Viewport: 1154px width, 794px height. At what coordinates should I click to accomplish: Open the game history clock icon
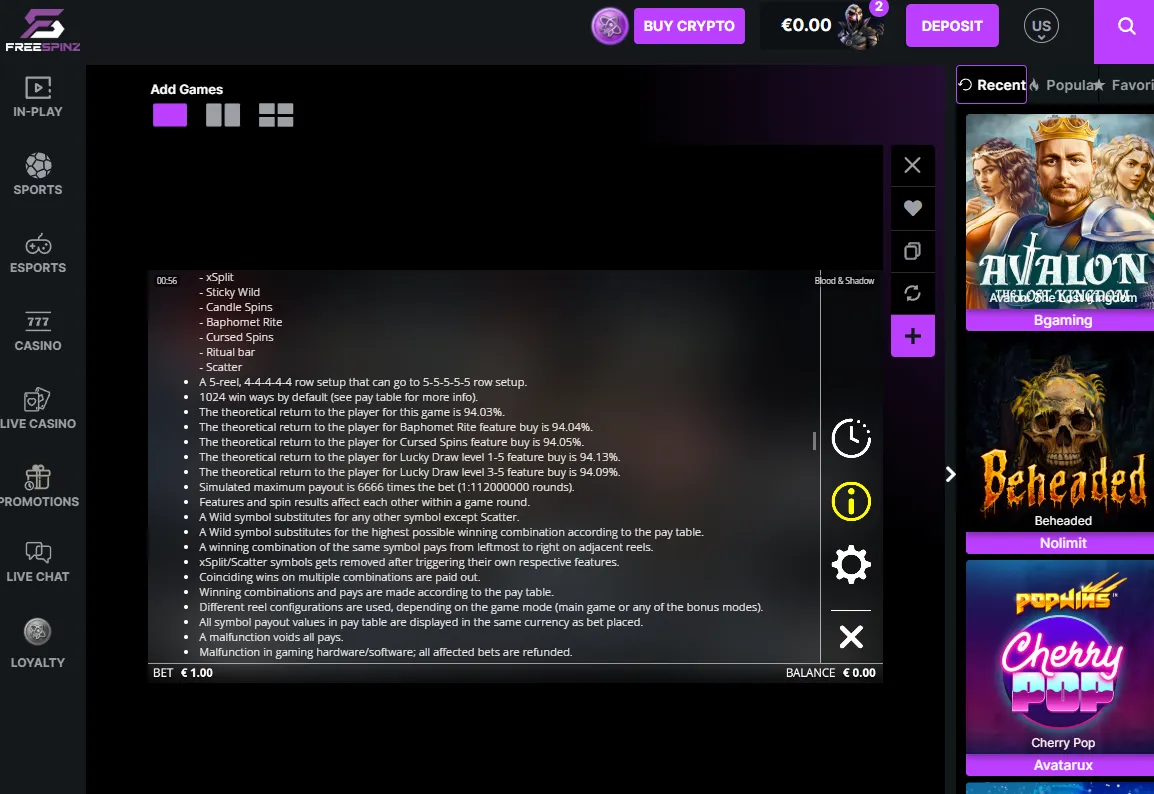coord(851,439)
